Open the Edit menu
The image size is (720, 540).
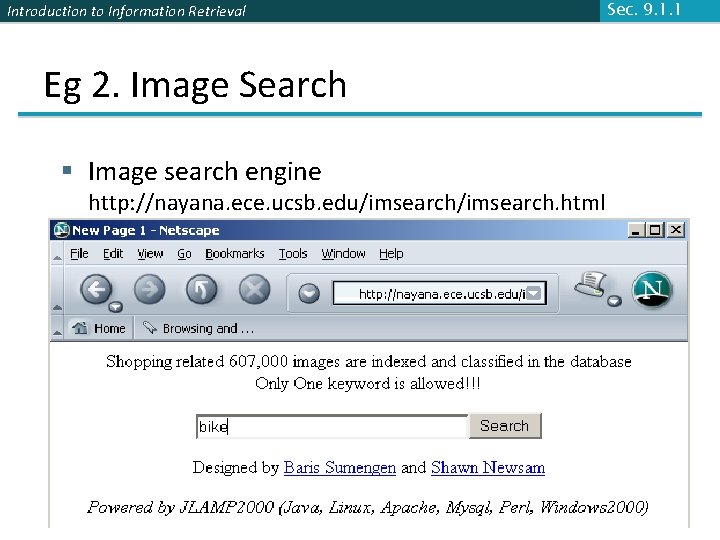[112, 253]
